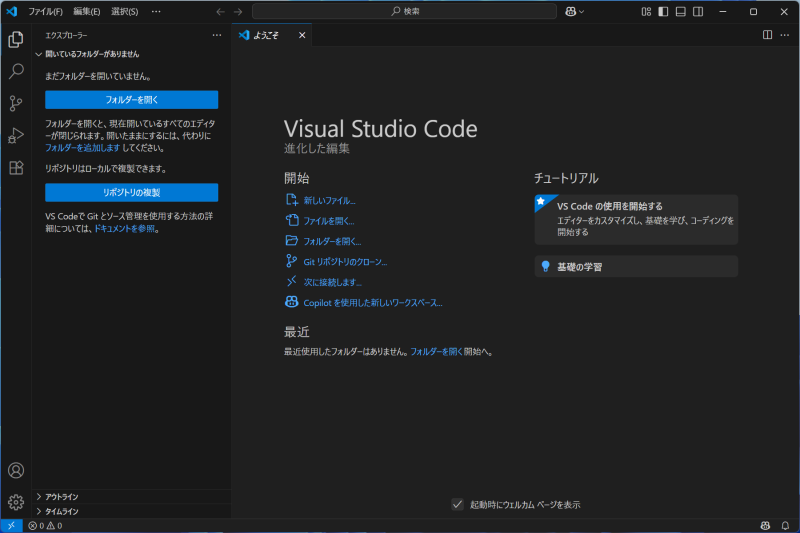Click the remote window status bar icon
Viewport: 800px width, 533px height.
11,525
